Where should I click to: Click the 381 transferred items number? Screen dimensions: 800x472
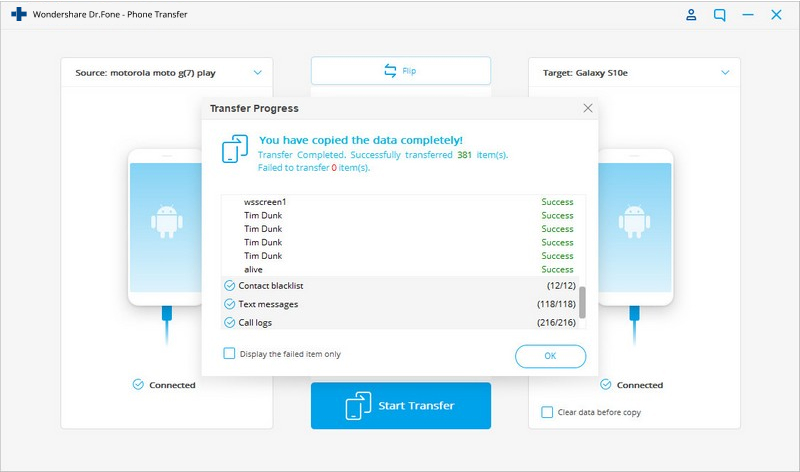(464, 155)
